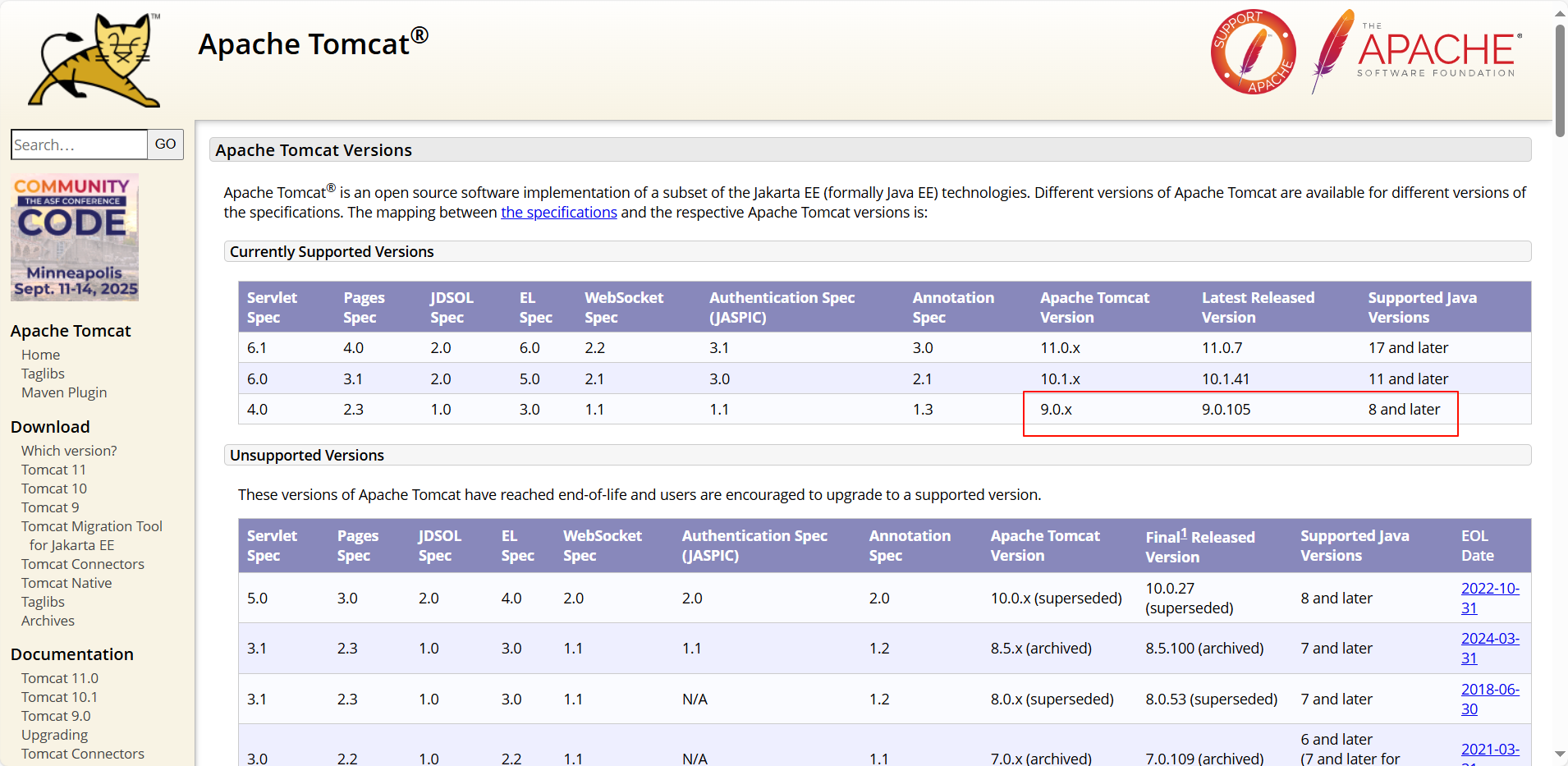The image size is (1568, 766).
Task: Open the 2022-10-31 EOL date link
Action: tap(1490, 599)
